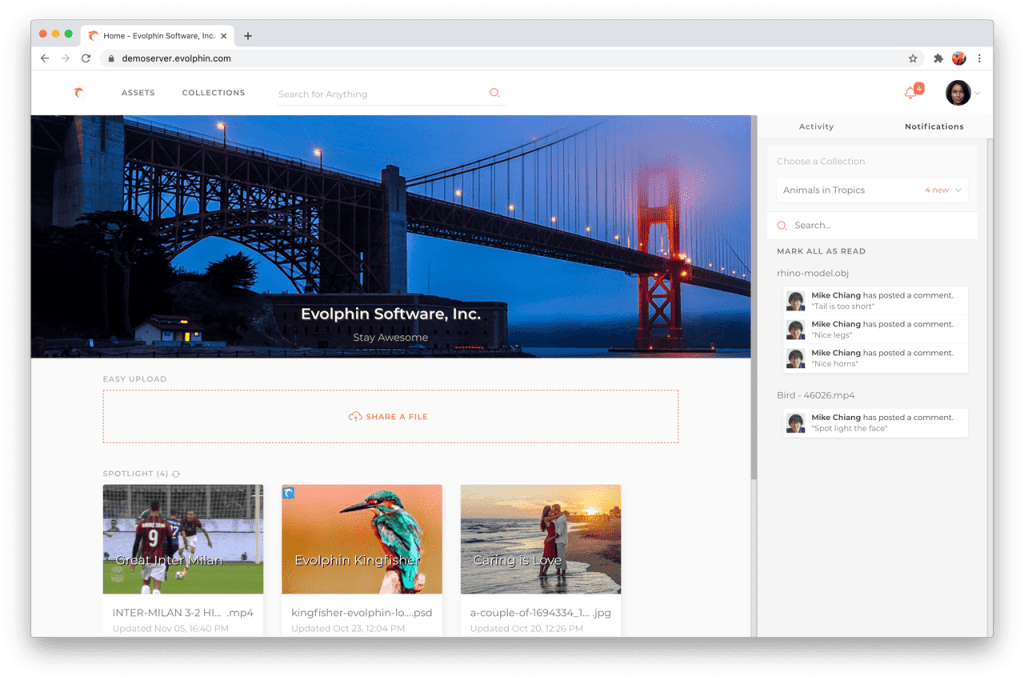This screenshot has height=680, width=1024.
Task: Open the 'Evolphin Kingfisher' thumbnail
Action: click(x=362, y=539)
